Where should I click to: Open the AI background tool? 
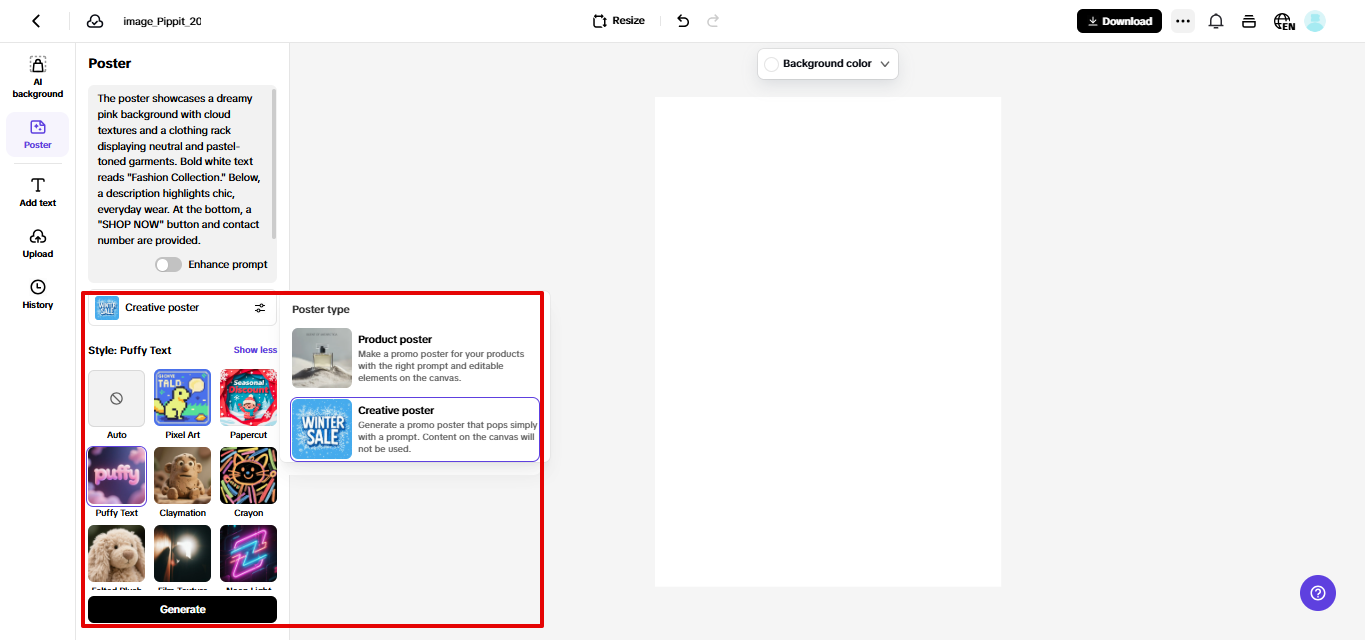pos(38,77)
